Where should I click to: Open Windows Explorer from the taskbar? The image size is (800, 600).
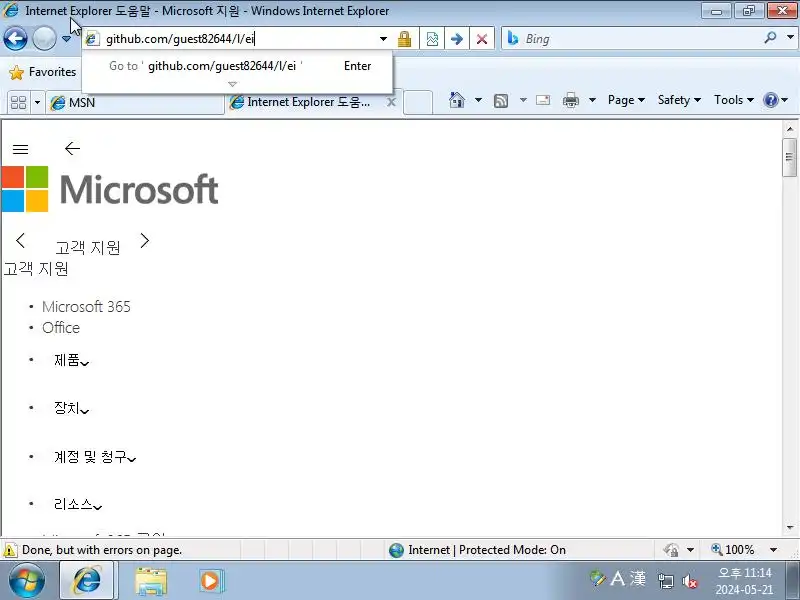(151, 581)
